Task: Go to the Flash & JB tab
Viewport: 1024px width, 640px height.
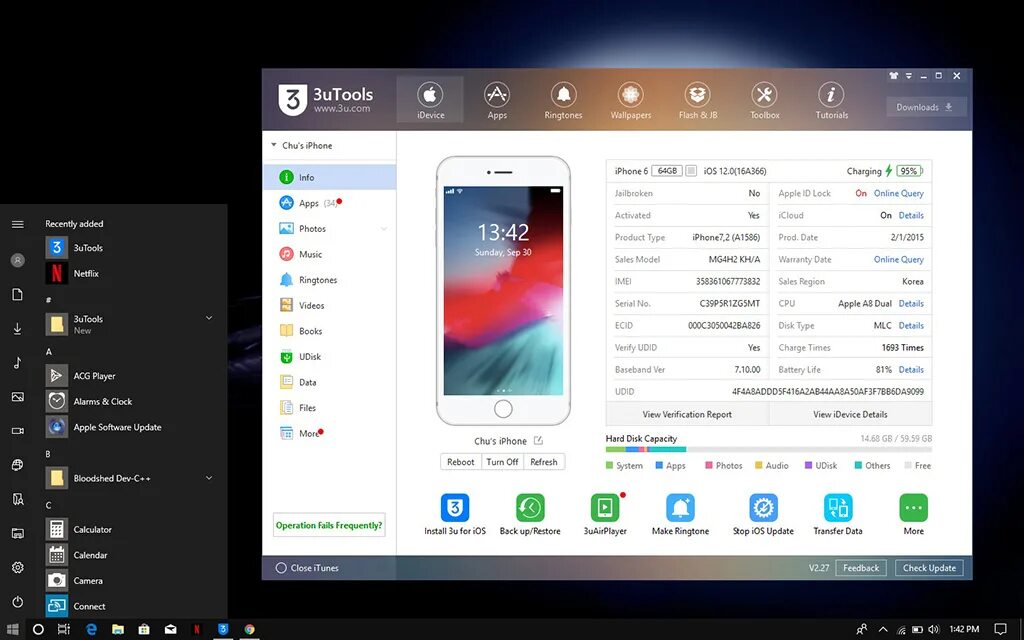Action: click(697, 100)
